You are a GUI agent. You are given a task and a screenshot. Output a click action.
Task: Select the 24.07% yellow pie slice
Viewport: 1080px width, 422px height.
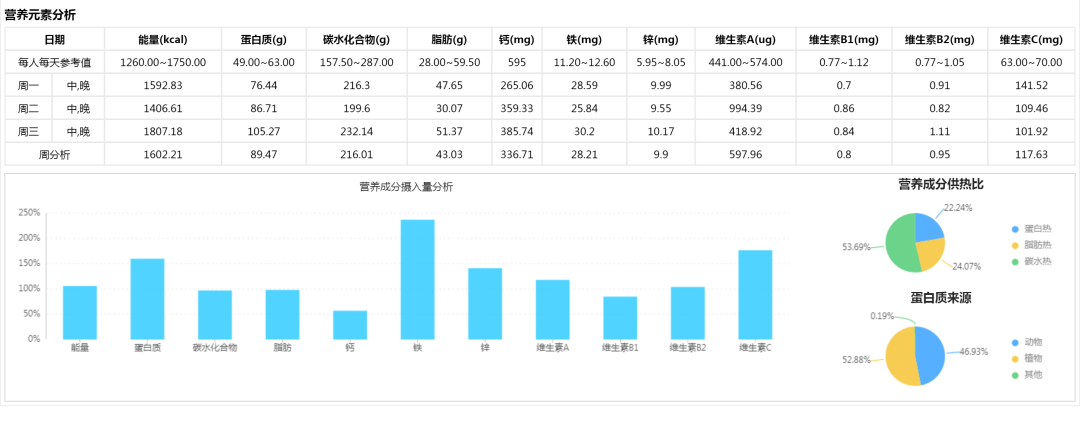[x=929, y=255]
